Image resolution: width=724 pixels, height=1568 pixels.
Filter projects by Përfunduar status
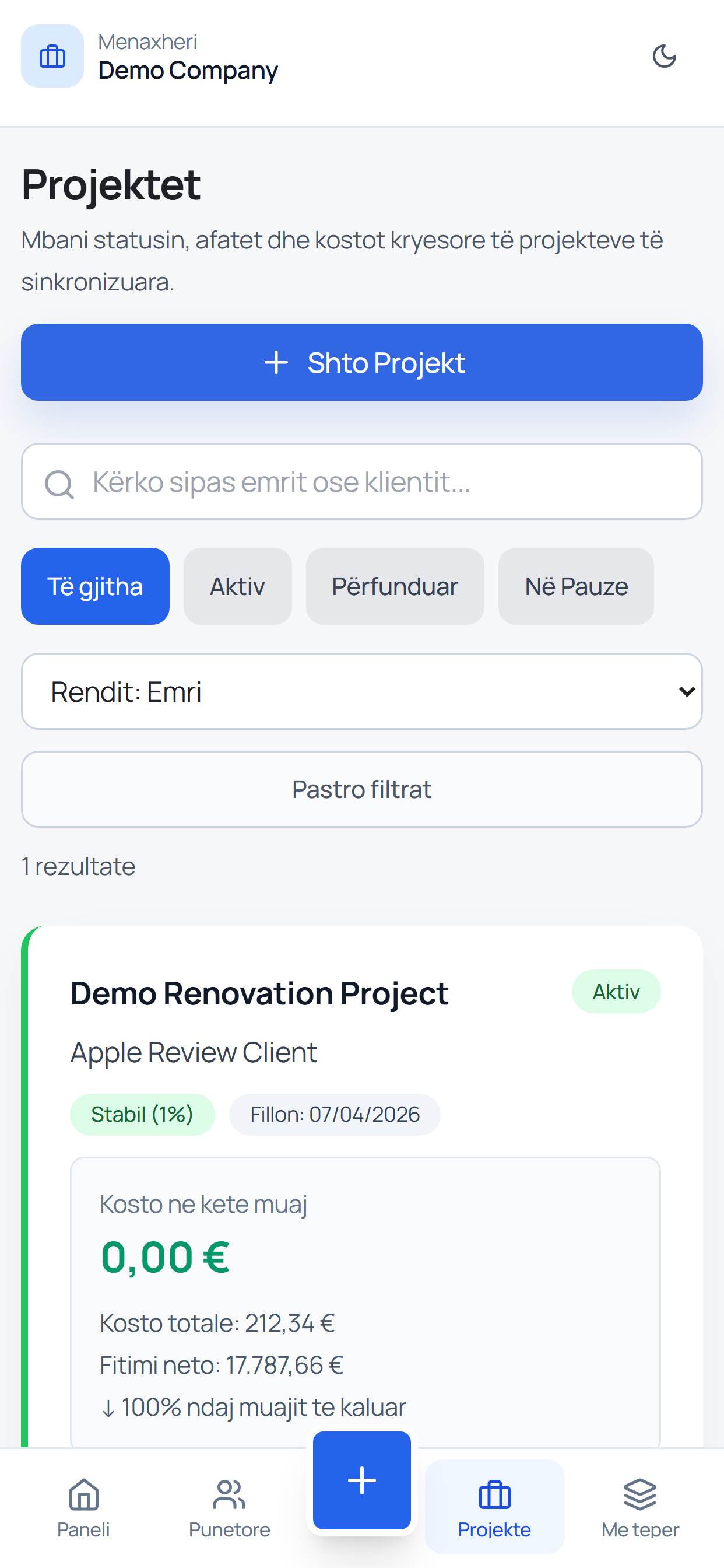click(395, 586)
